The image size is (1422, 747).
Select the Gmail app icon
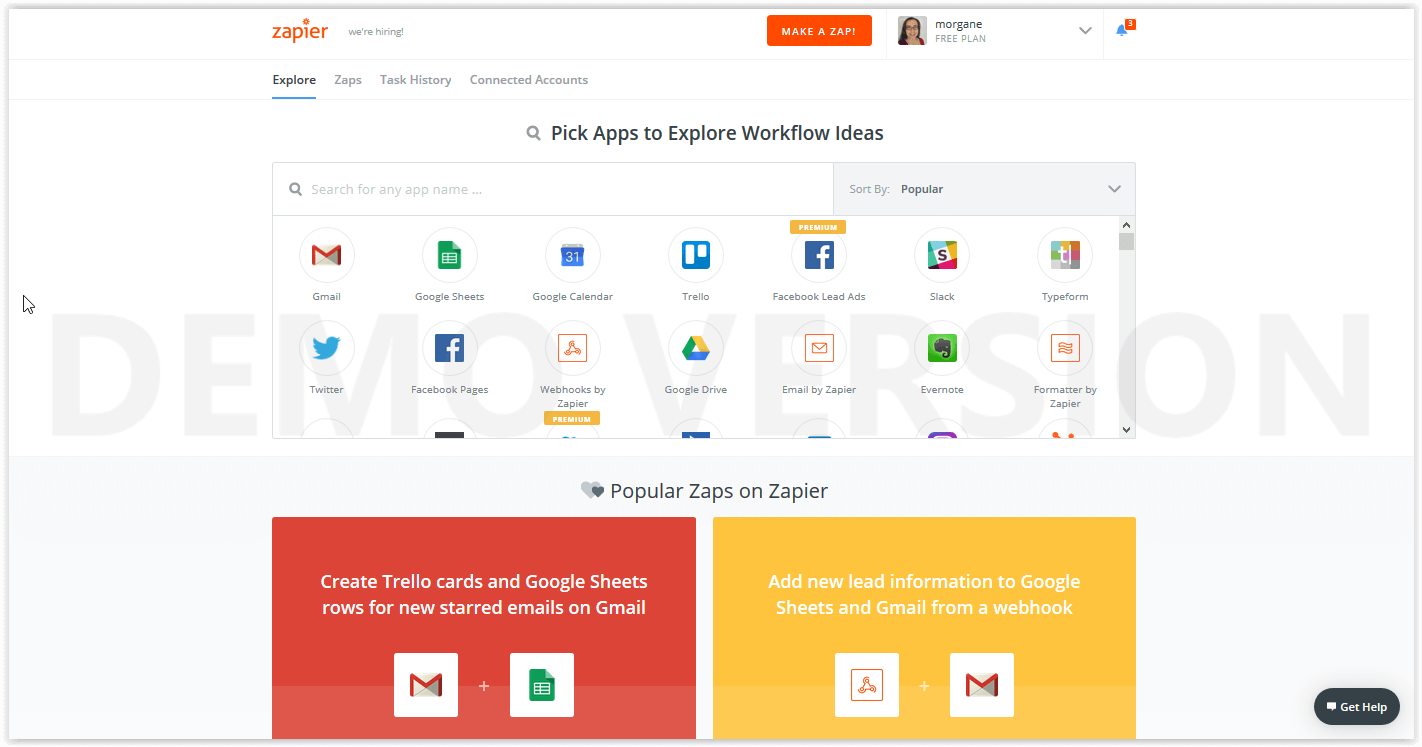(326, 256)
